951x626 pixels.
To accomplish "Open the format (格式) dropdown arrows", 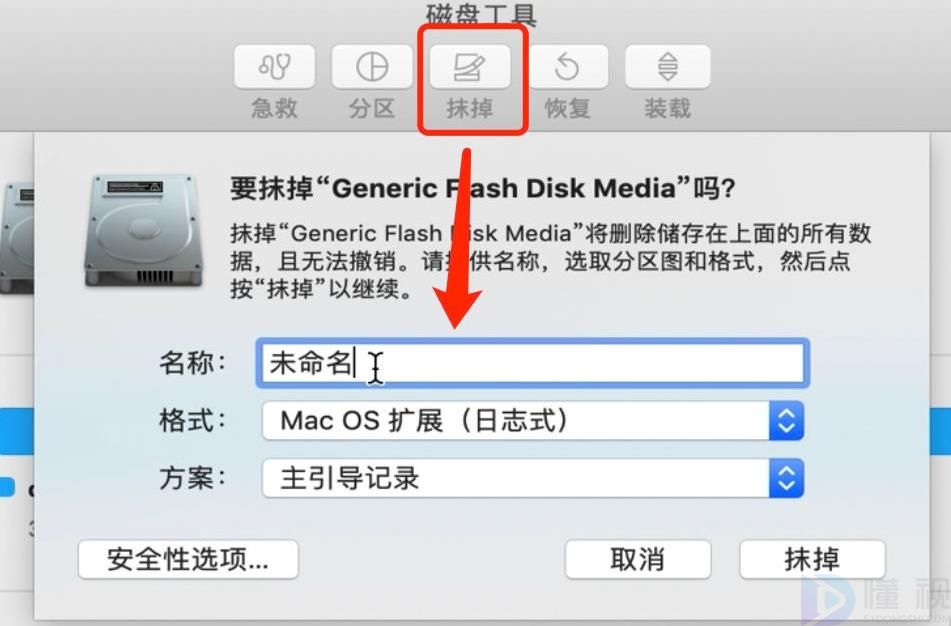I will coord(787,420).
